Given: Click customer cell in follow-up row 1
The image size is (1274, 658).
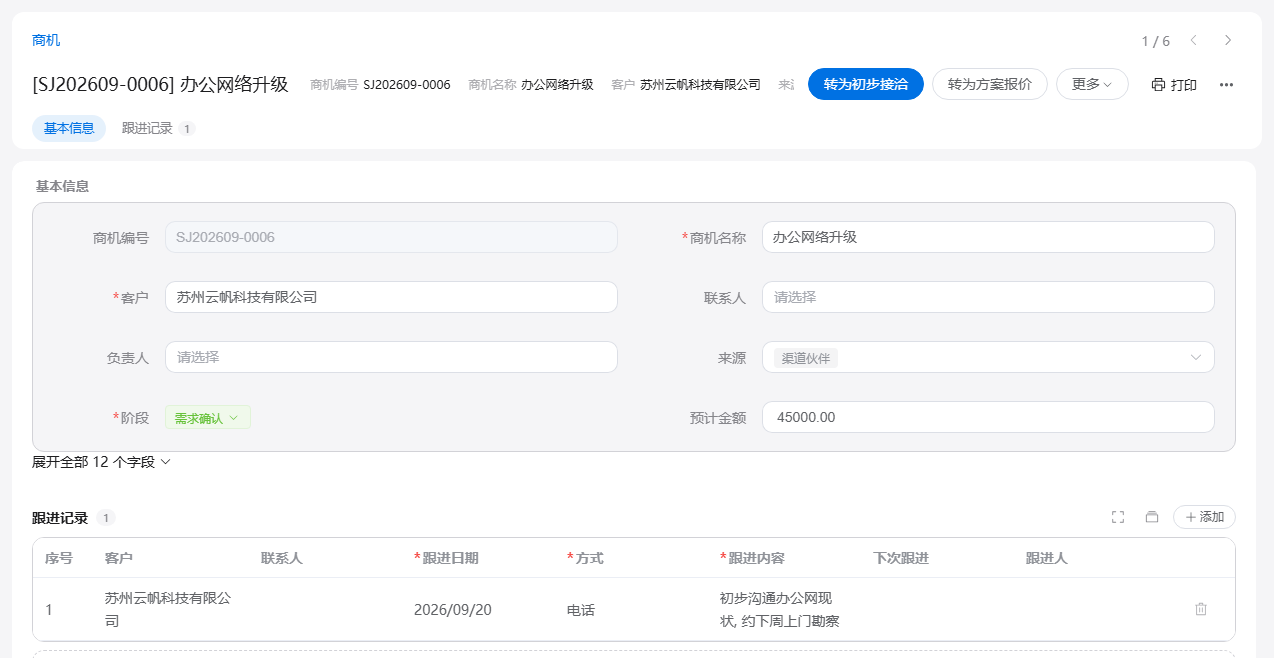Looking at the screenshot, I should 168,610.
